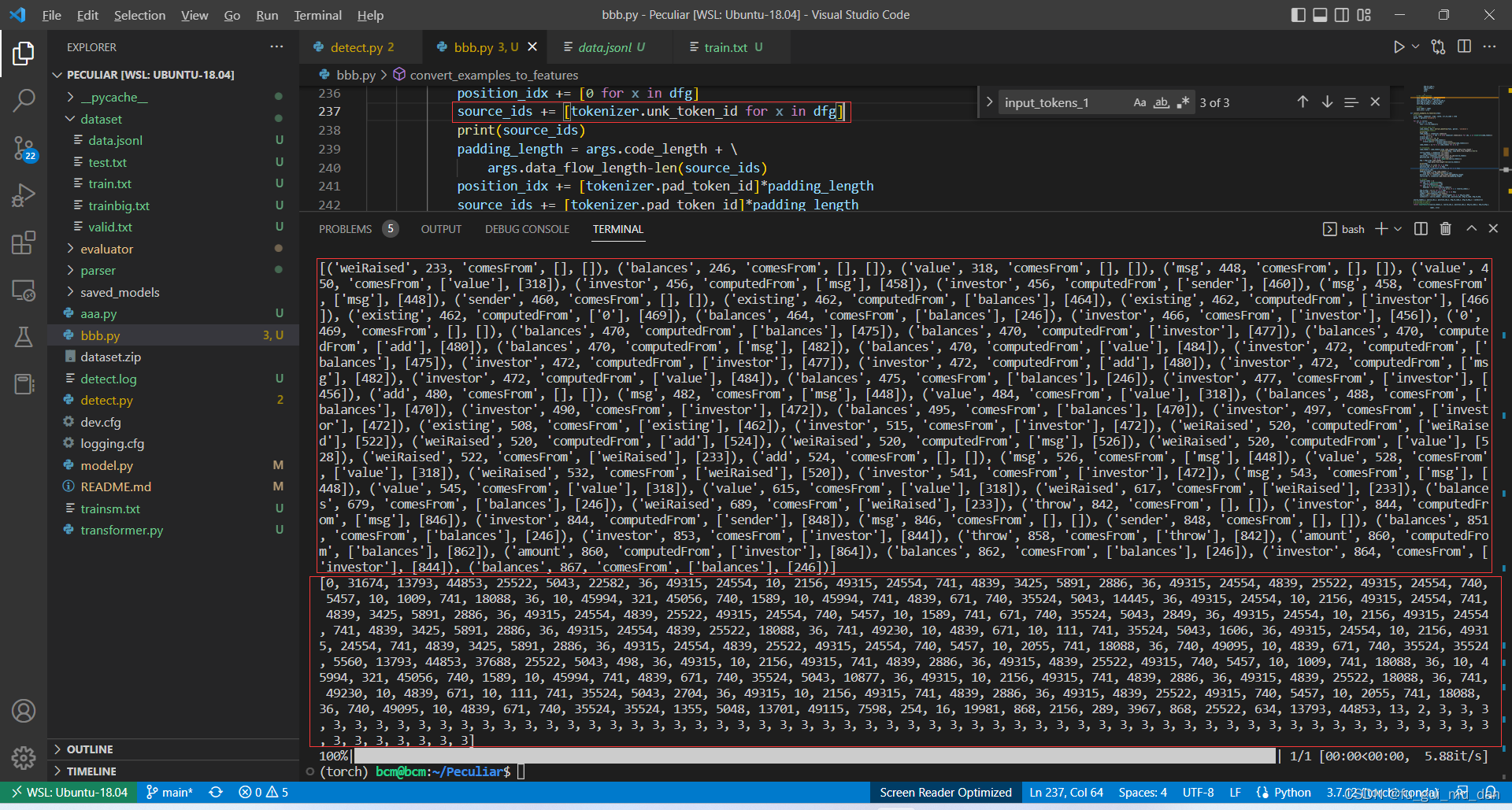The image size is (1512, 810).
Task: Open the Testing flask view
Action: [24, 337]
